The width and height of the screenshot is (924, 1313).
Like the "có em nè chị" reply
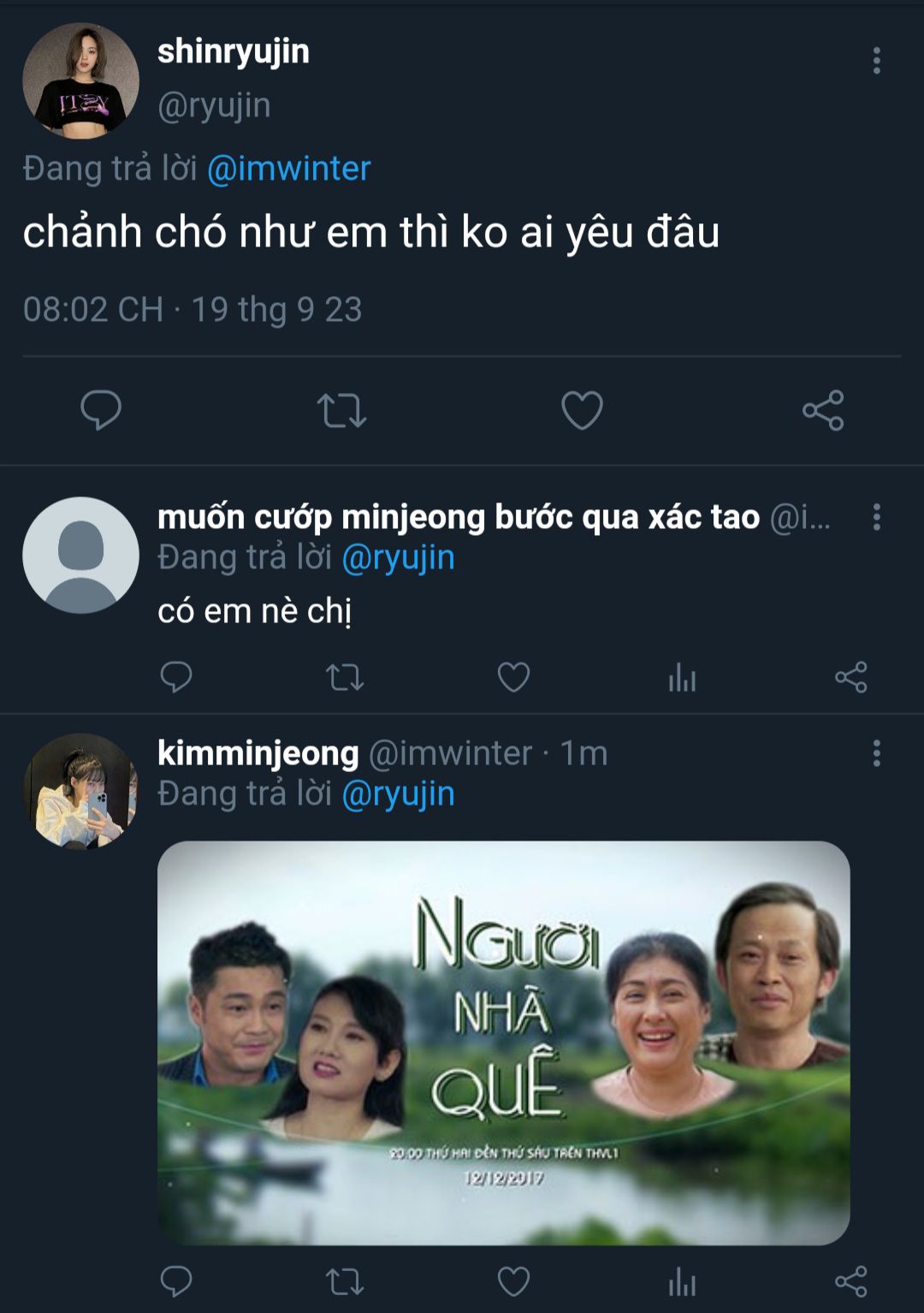(513, 677)
